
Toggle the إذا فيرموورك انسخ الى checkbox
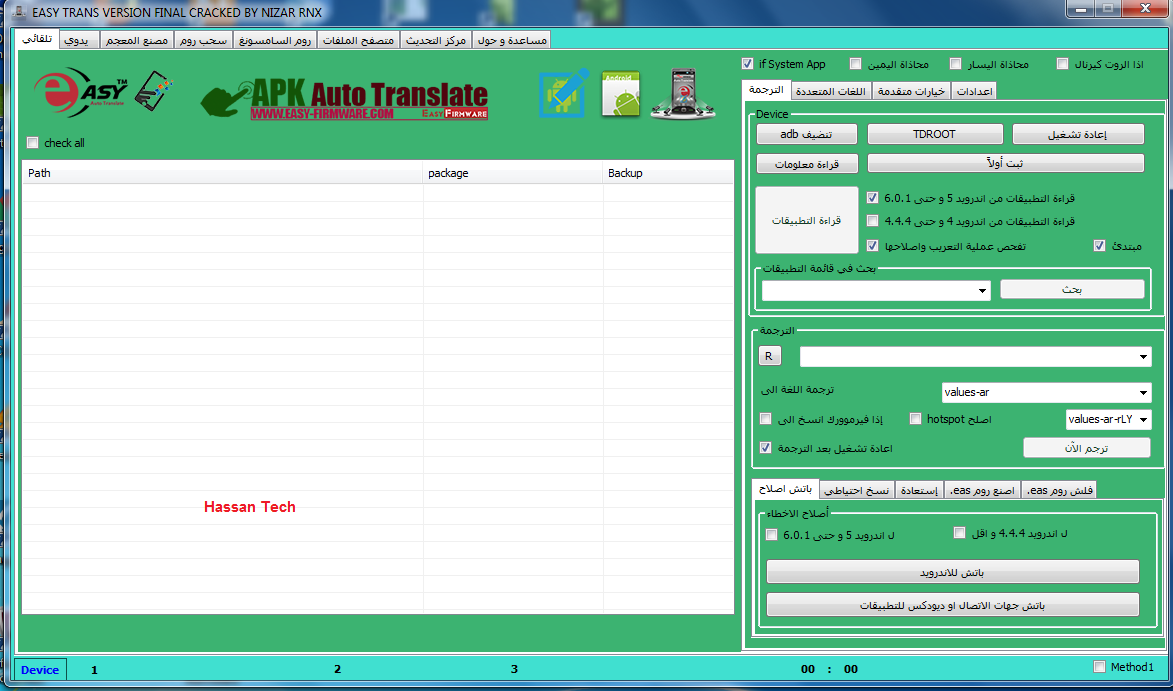[765, 419]
